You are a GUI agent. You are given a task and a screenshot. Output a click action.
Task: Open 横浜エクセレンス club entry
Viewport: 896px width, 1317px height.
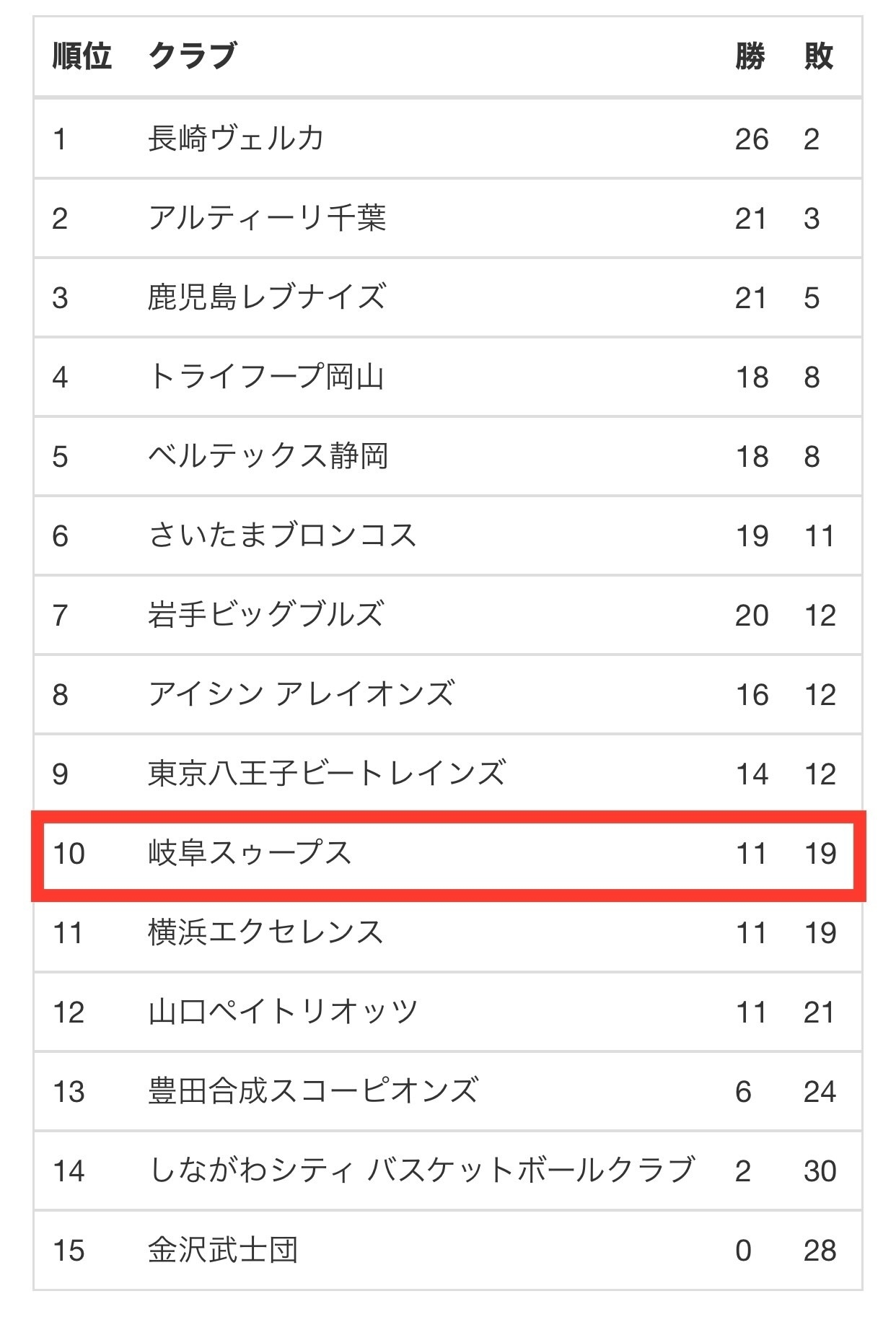tap(265, 932)
